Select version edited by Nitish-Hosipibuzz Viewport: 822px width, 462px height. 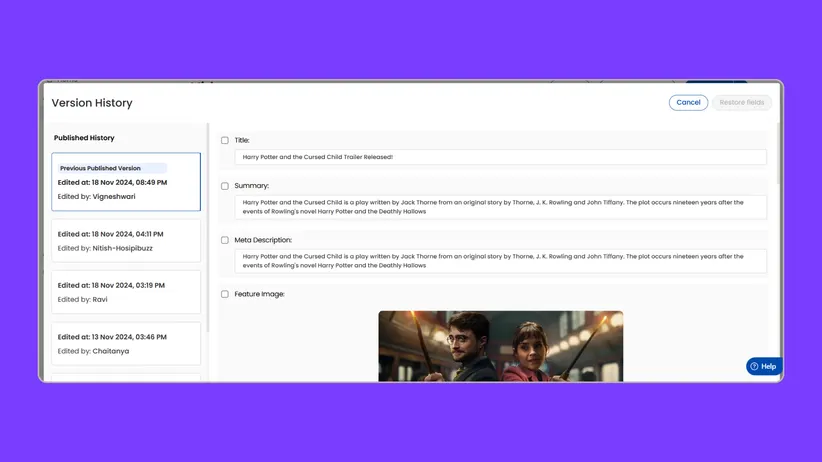[126, 241]
